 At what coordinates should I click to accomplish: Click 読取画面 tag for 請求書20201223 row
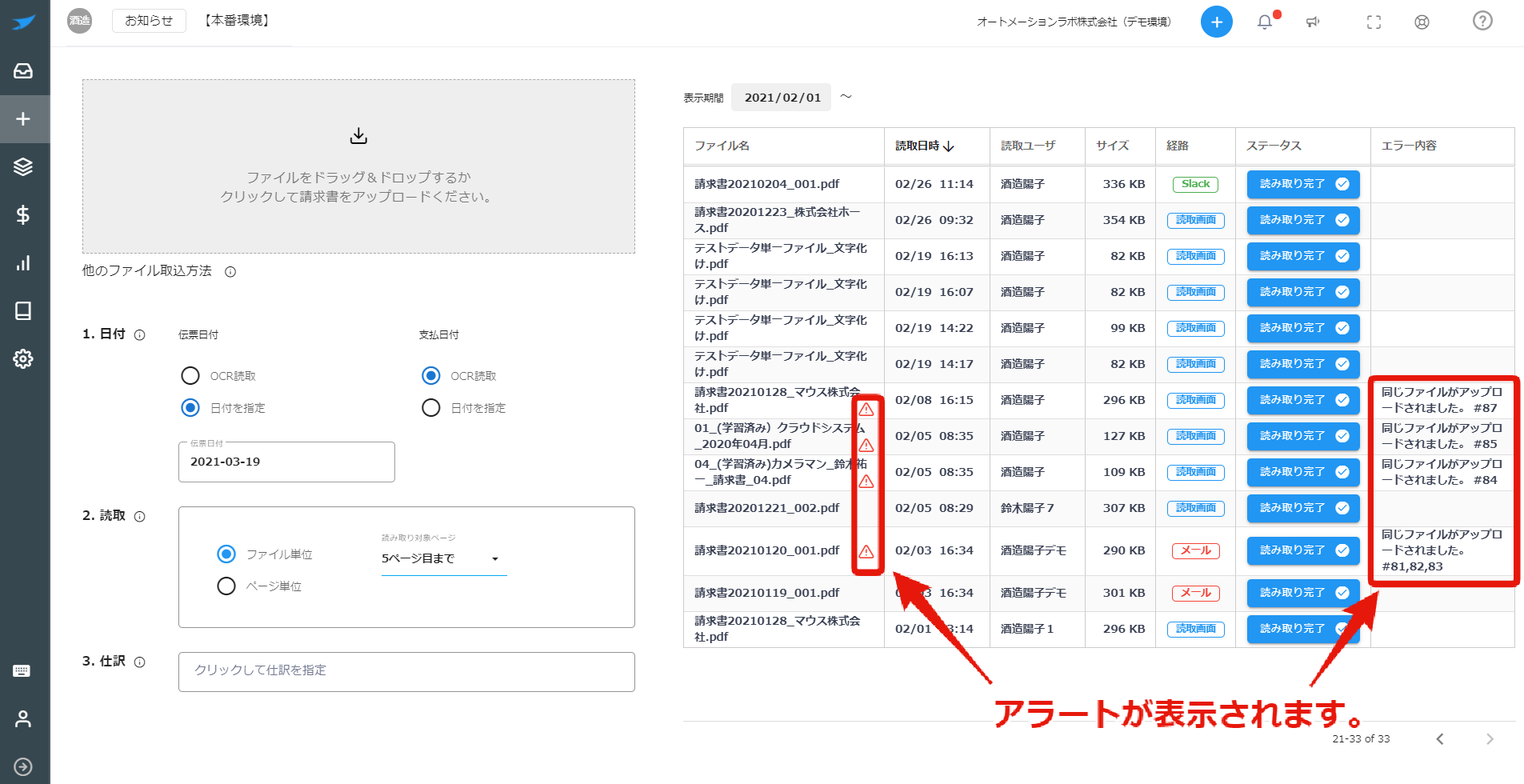pyautogui.click(x=1195, y=220)
